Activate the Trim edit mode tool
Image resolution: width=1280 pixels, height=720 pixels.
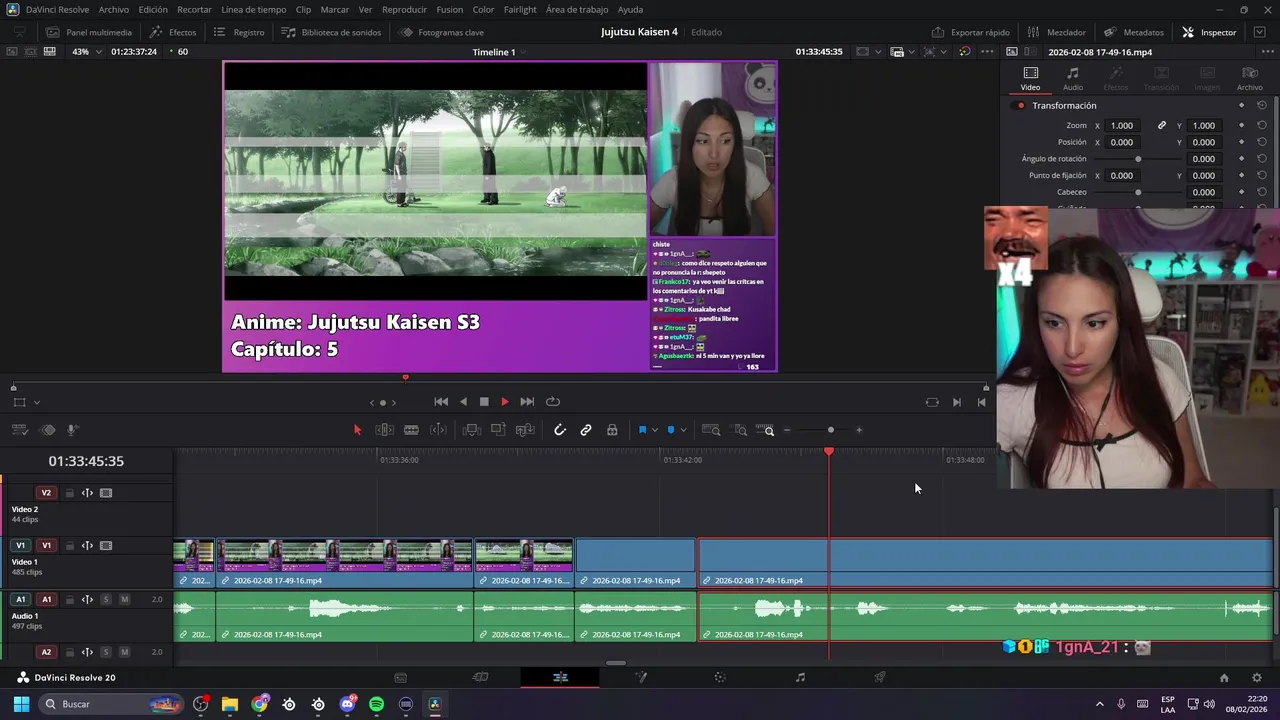[384, 430]
